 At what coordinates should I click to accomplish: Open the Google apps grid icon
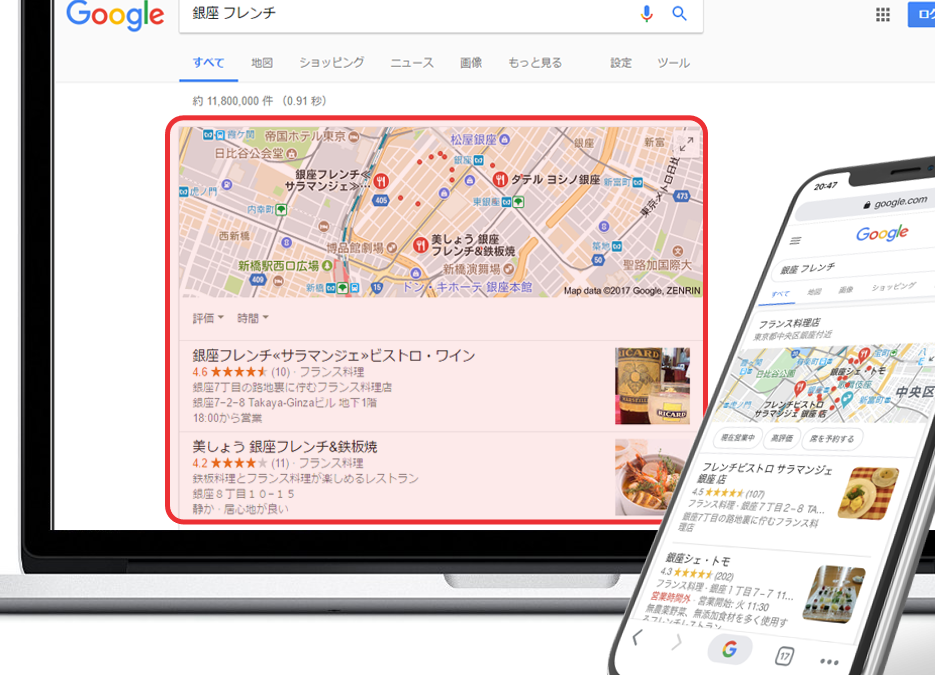(x=883, y=15)
